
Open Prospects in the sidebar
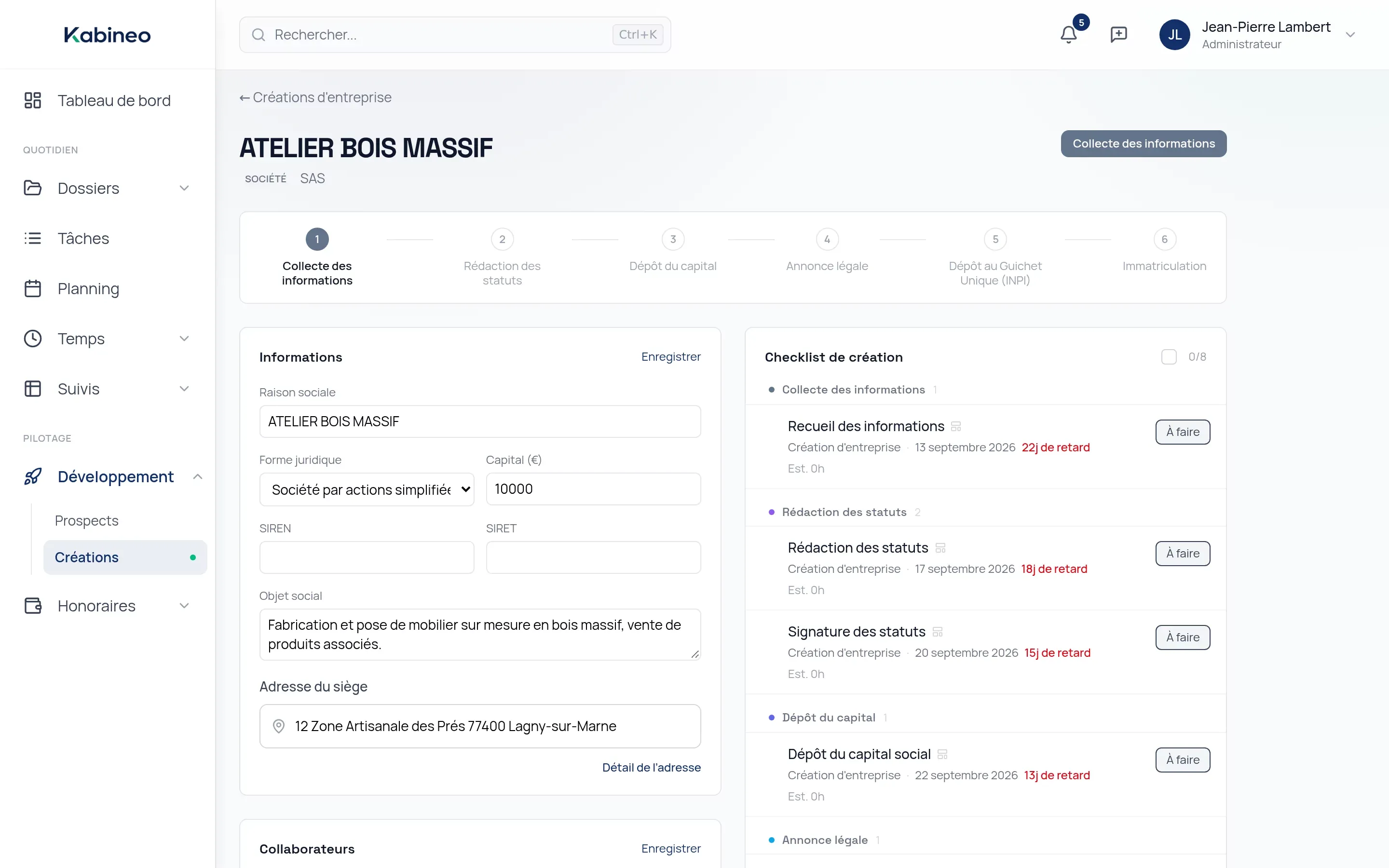[x=87, y=521]
